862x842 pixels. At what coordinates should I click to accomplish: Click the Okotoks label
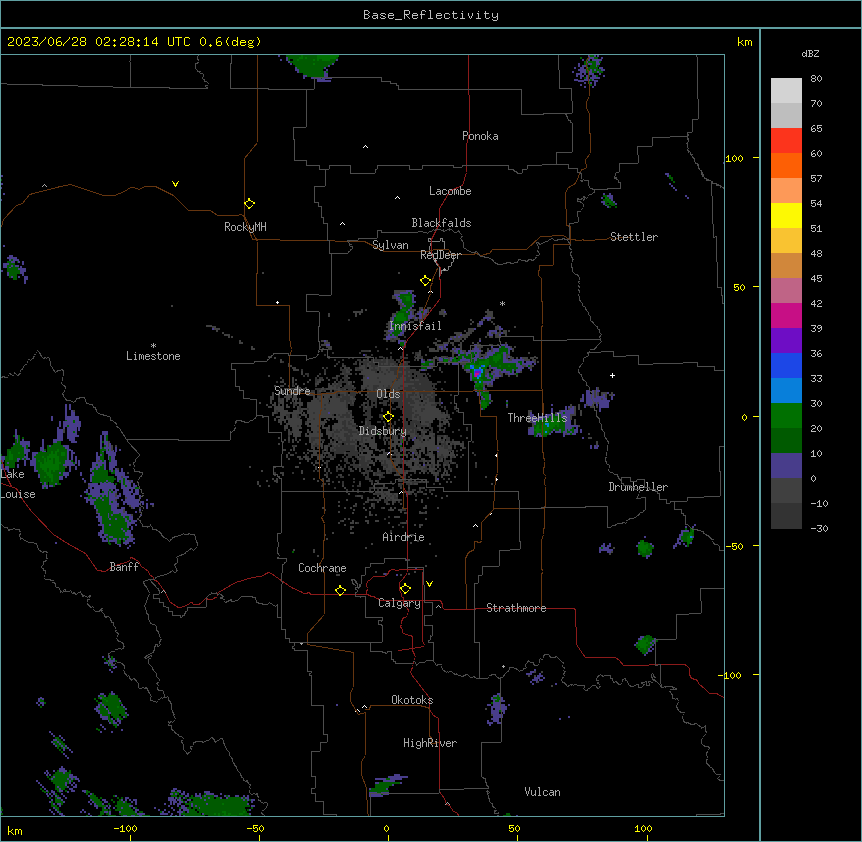click(412, 700)
